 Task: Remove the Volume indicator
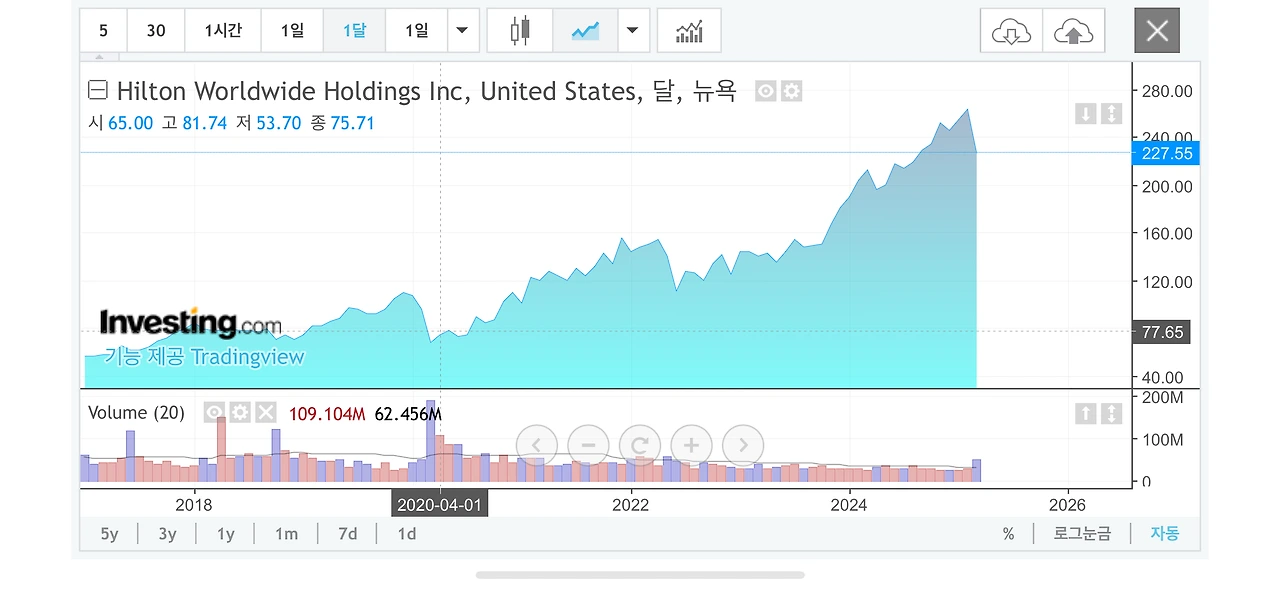click(265, 413)
